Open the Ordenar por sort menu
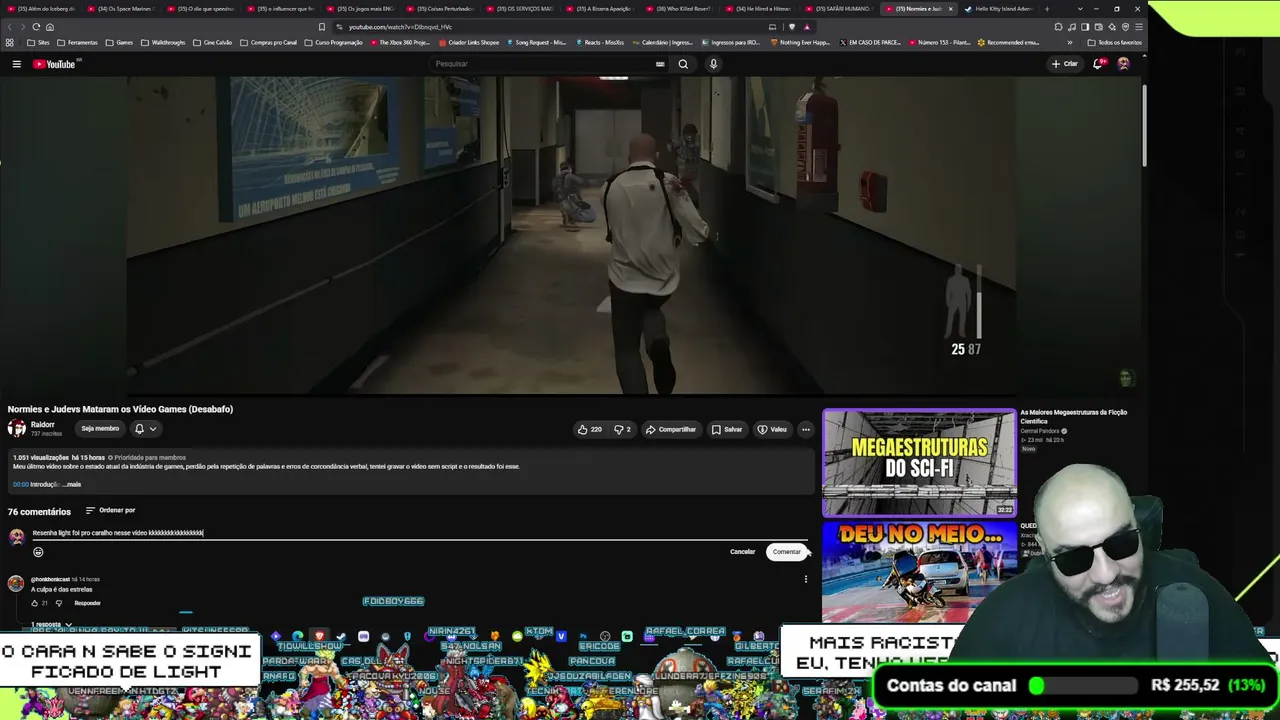Screen dimensions: 1280x720 click(110, 511)
